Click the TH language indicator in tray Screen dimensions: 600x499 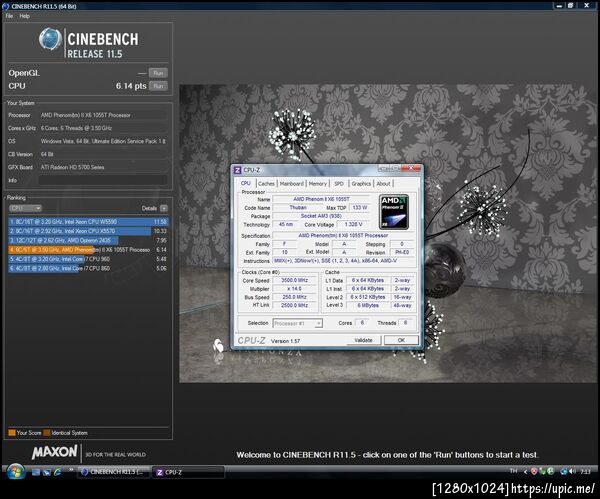[x=514, y=471]
